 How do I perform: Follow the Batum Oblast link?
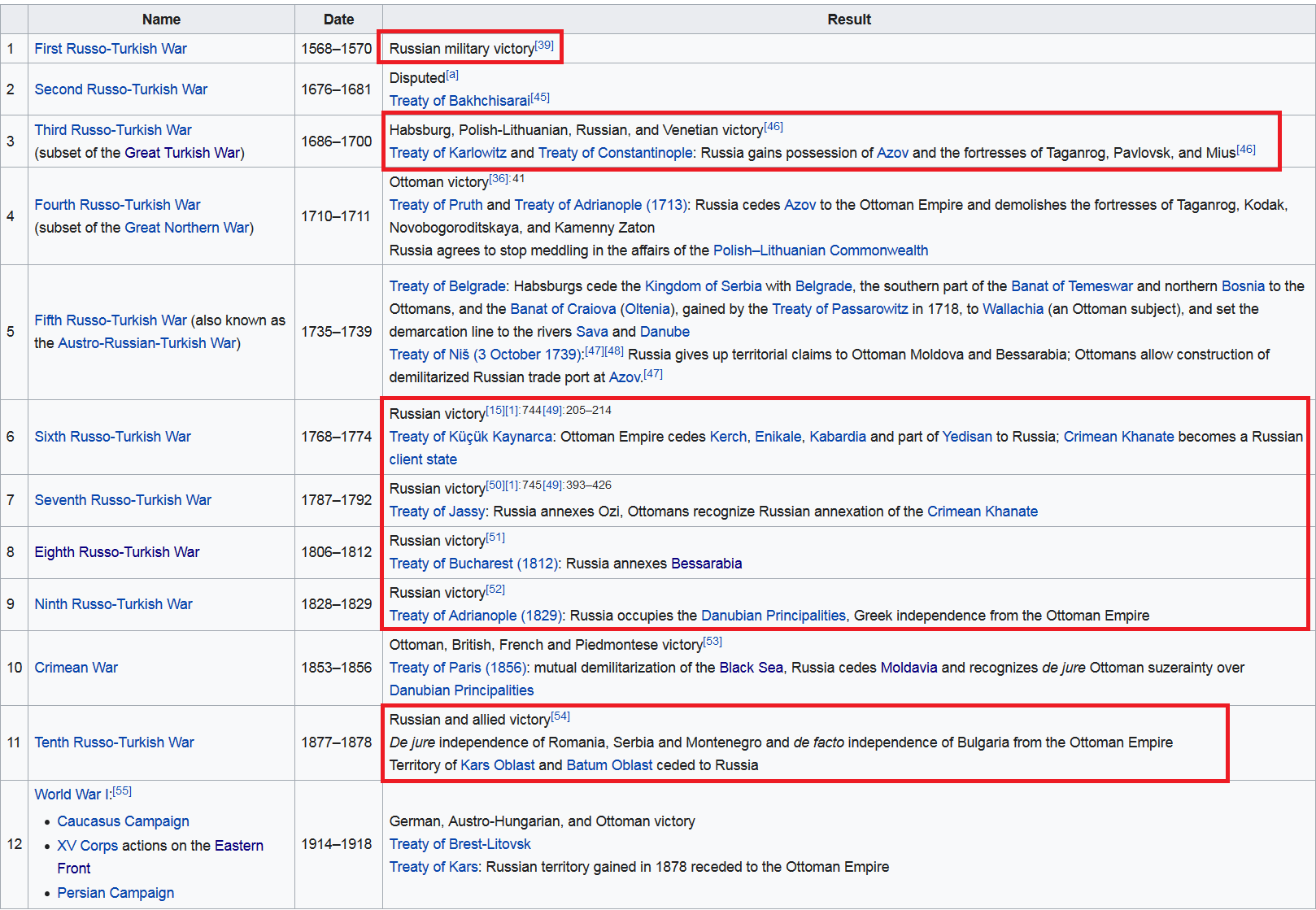610,765
